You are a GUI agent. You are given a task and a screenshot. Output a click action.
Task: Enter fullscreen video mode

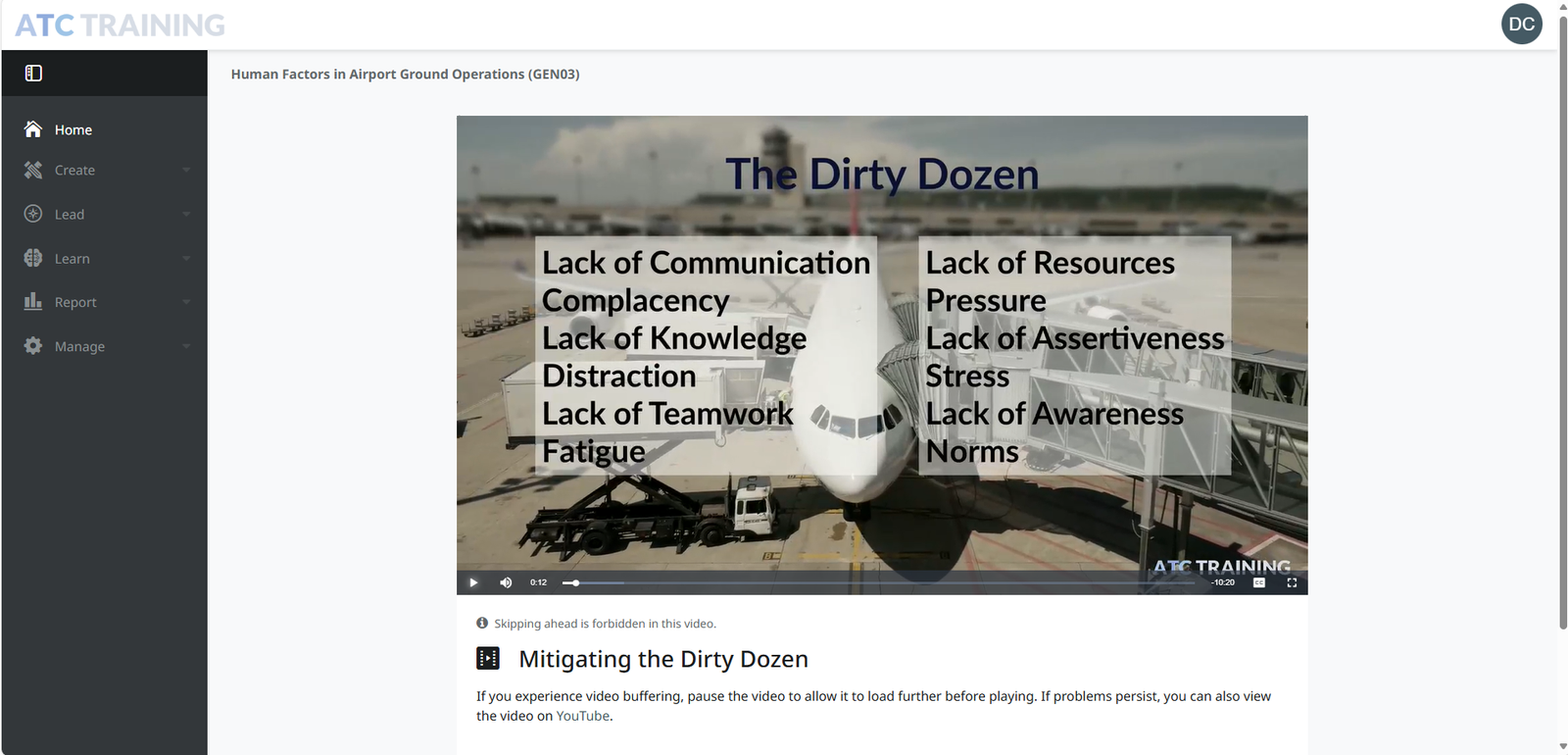pos(1292,582)
